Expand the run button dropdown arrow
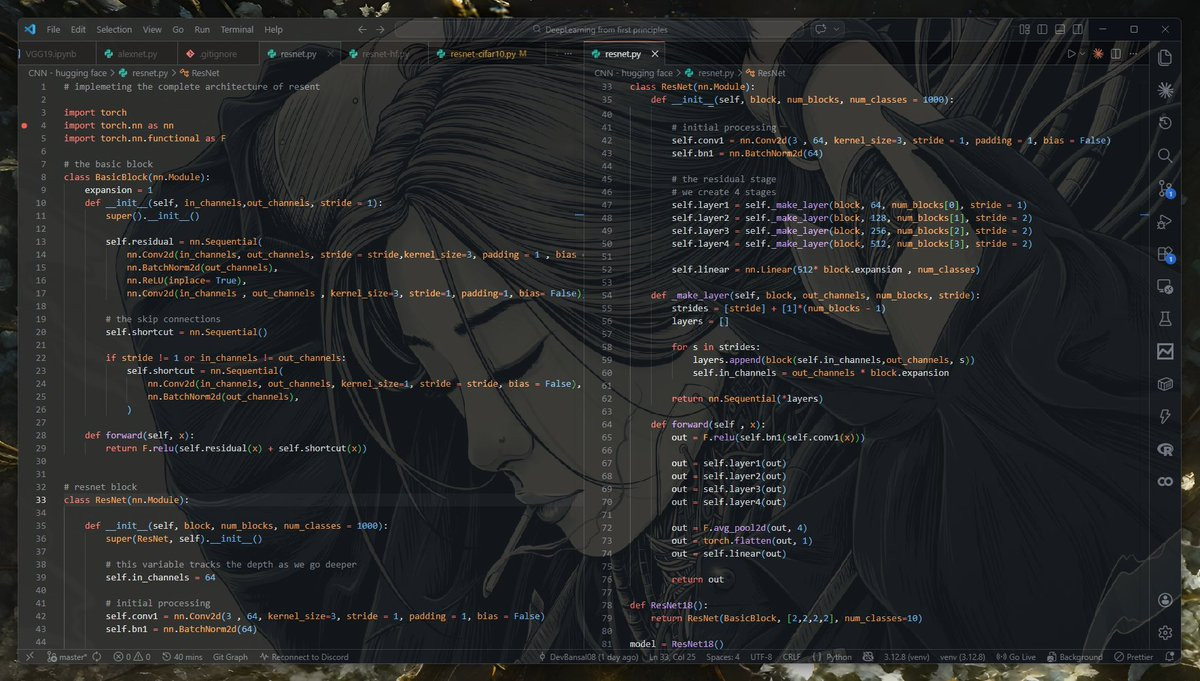Image resolution: width=1200 pixels, height=681 pixels. click(x=1084, y=53)
